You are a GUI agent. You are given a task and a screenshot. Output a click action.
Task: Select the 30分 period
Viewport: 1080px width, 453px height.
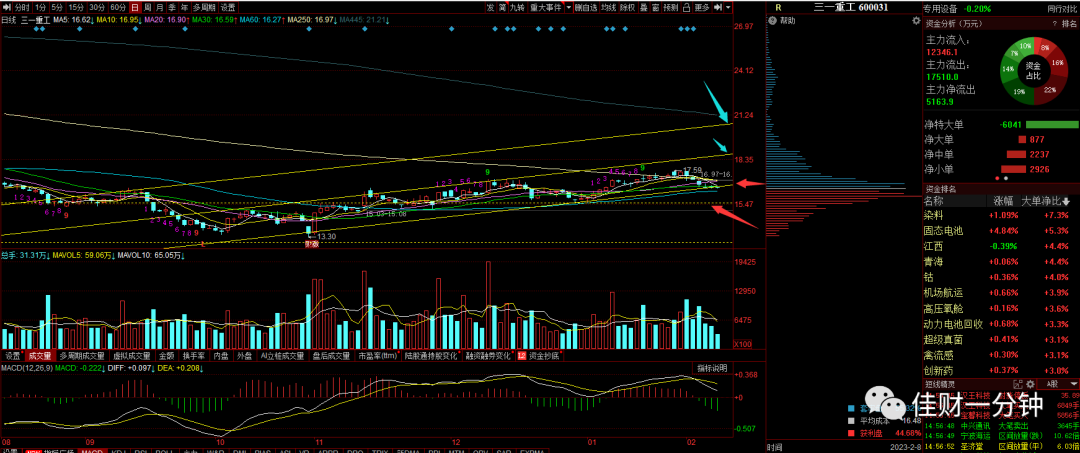(97, 8)
